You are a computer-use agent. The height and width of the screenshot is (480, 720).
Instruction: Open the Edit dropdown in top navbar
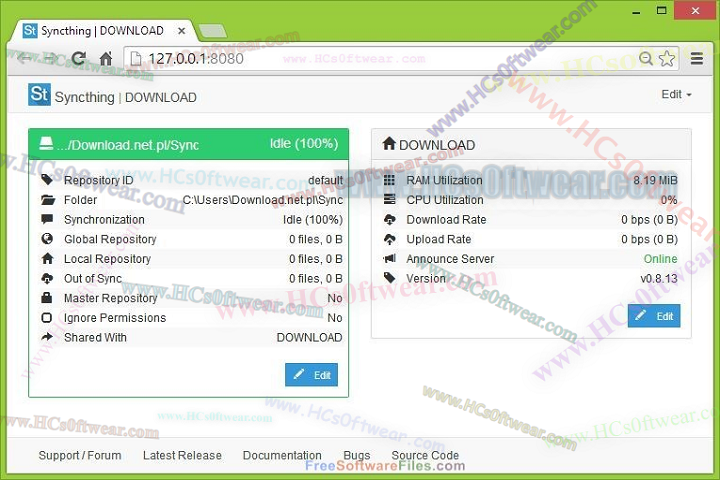coord(676,95)
